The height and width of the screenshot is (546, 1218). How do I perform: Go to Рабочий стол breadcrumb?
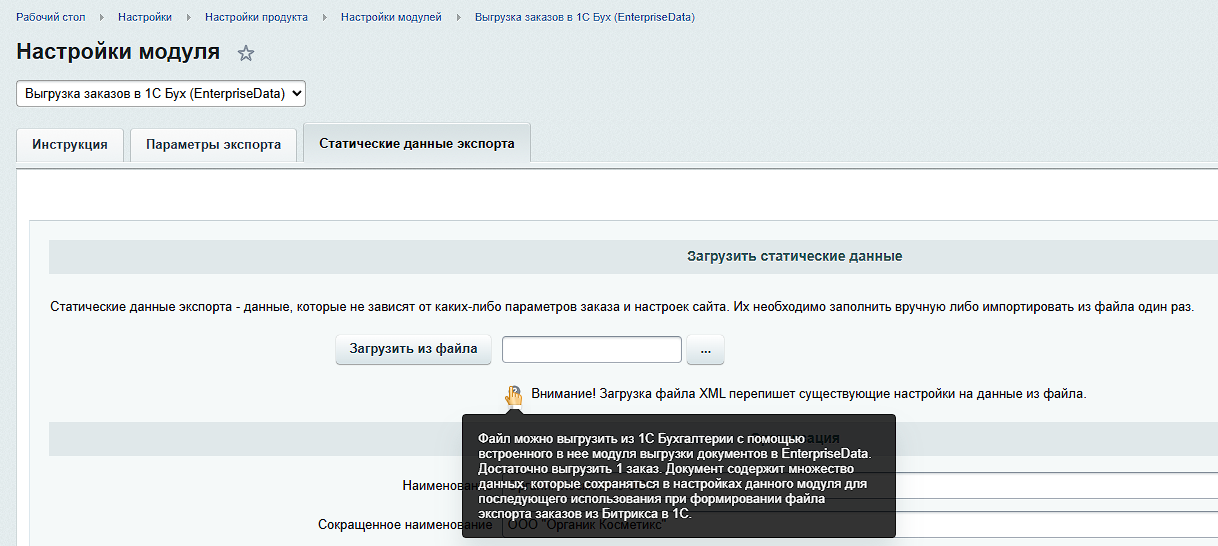pos(51,18)
